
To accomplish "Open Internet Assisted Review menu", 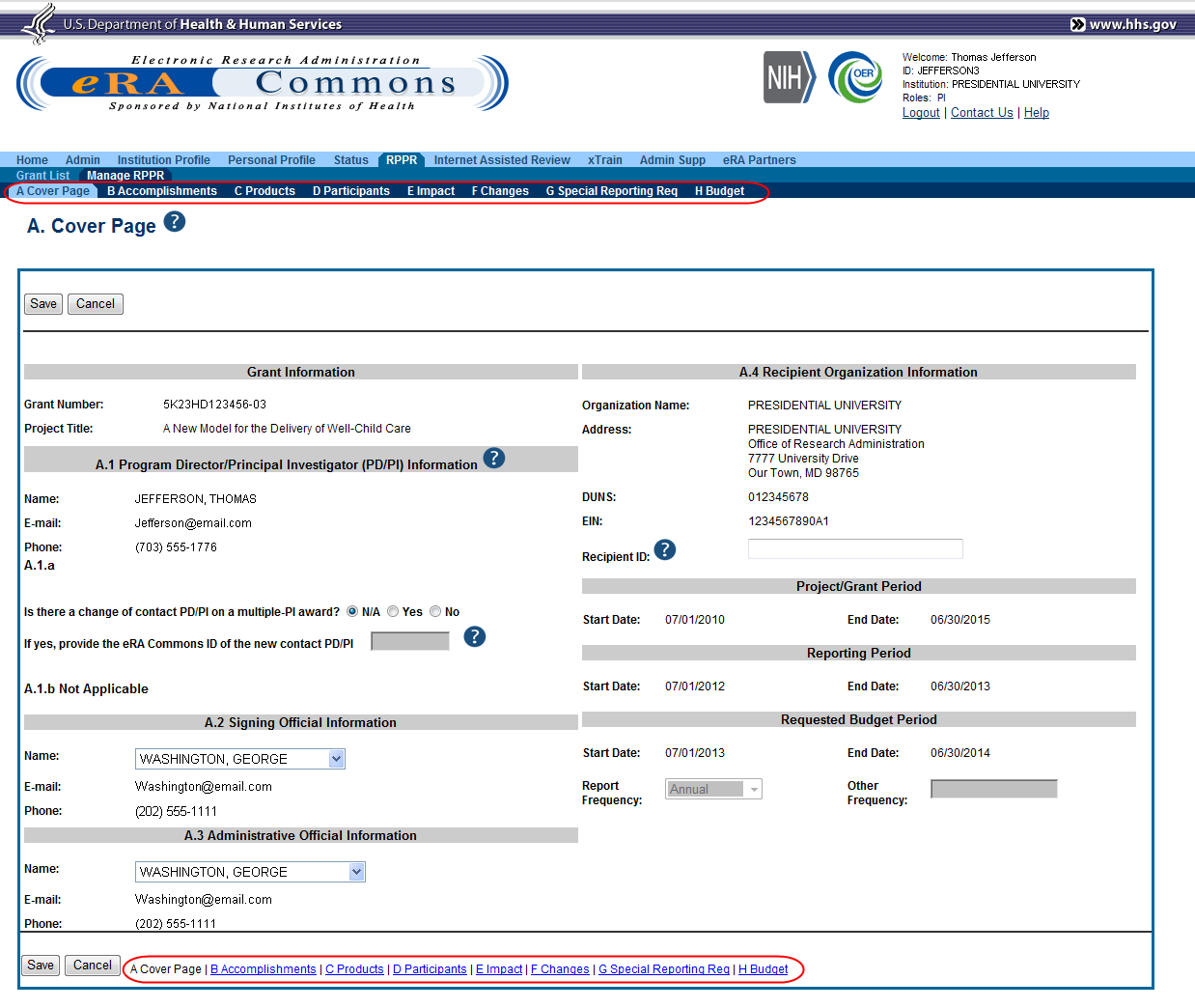I will tap(502, 160).
